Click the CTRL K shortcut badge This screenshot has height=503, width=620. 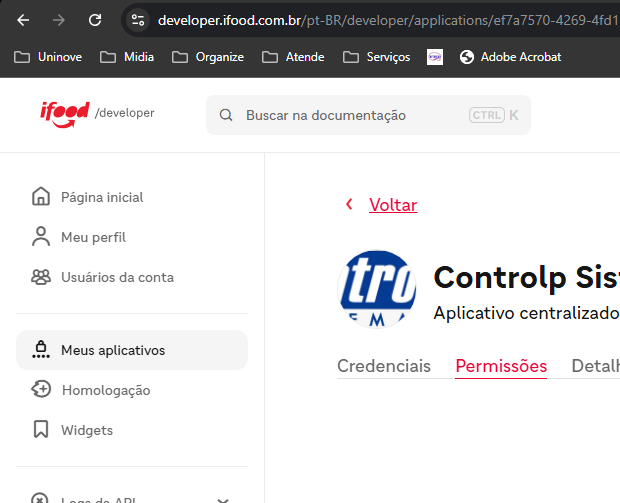click(494, 115)
